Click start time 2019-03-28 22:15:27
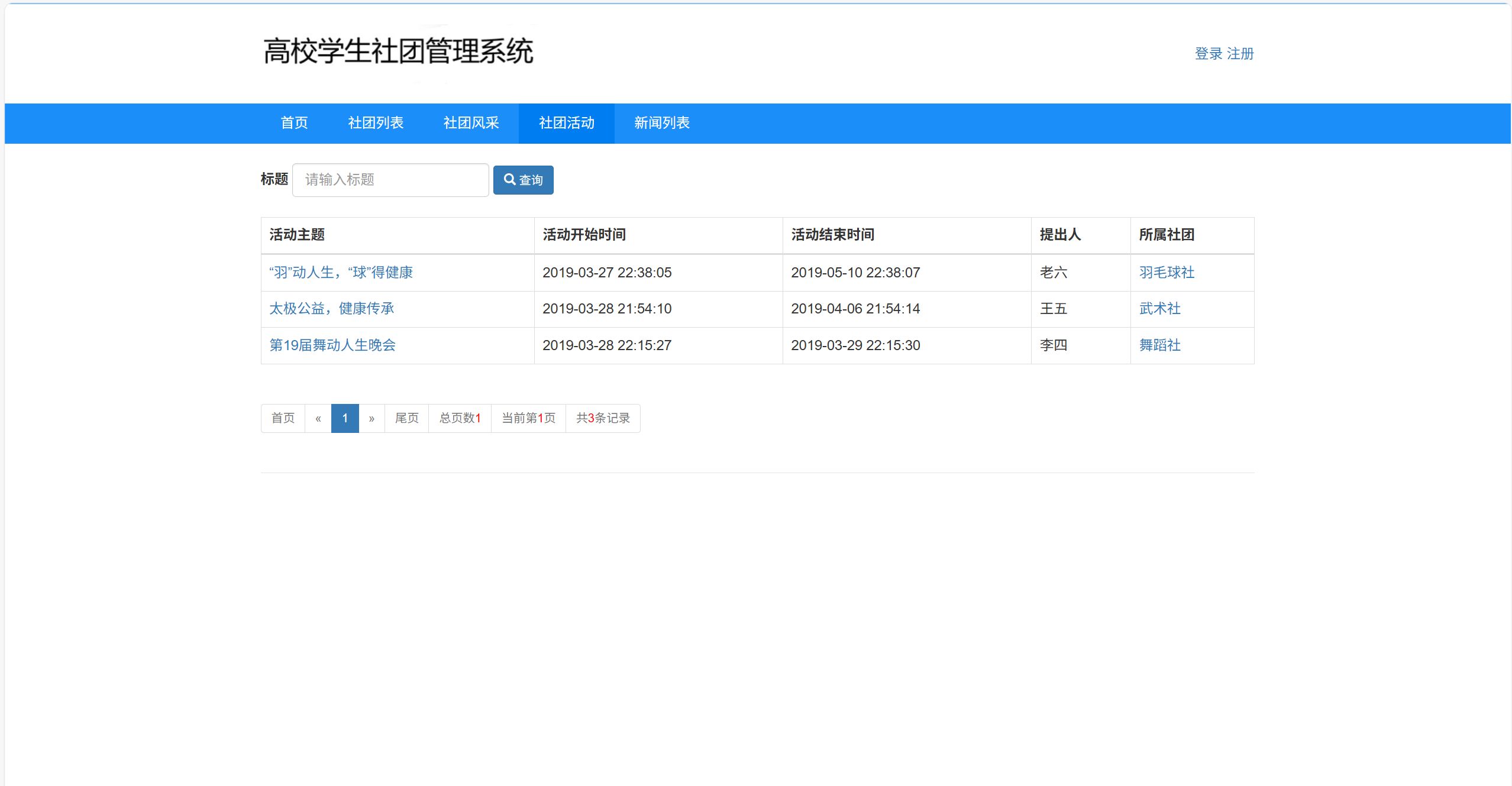Screen dimensions: 1512x786 tap(607, 345)
